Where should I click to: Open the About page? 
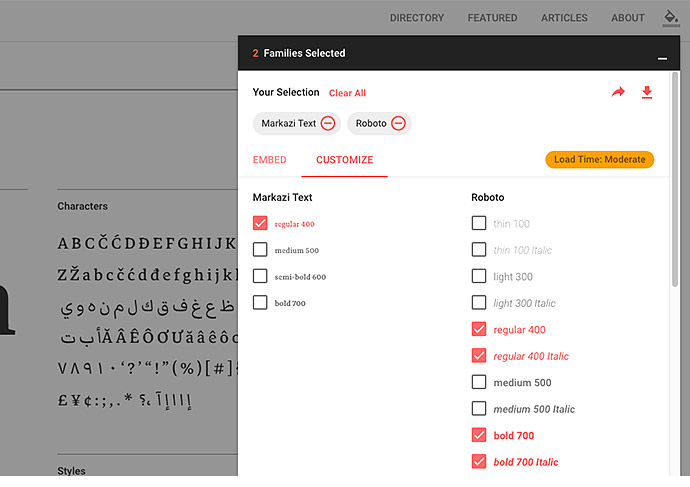tap(628, 18)
